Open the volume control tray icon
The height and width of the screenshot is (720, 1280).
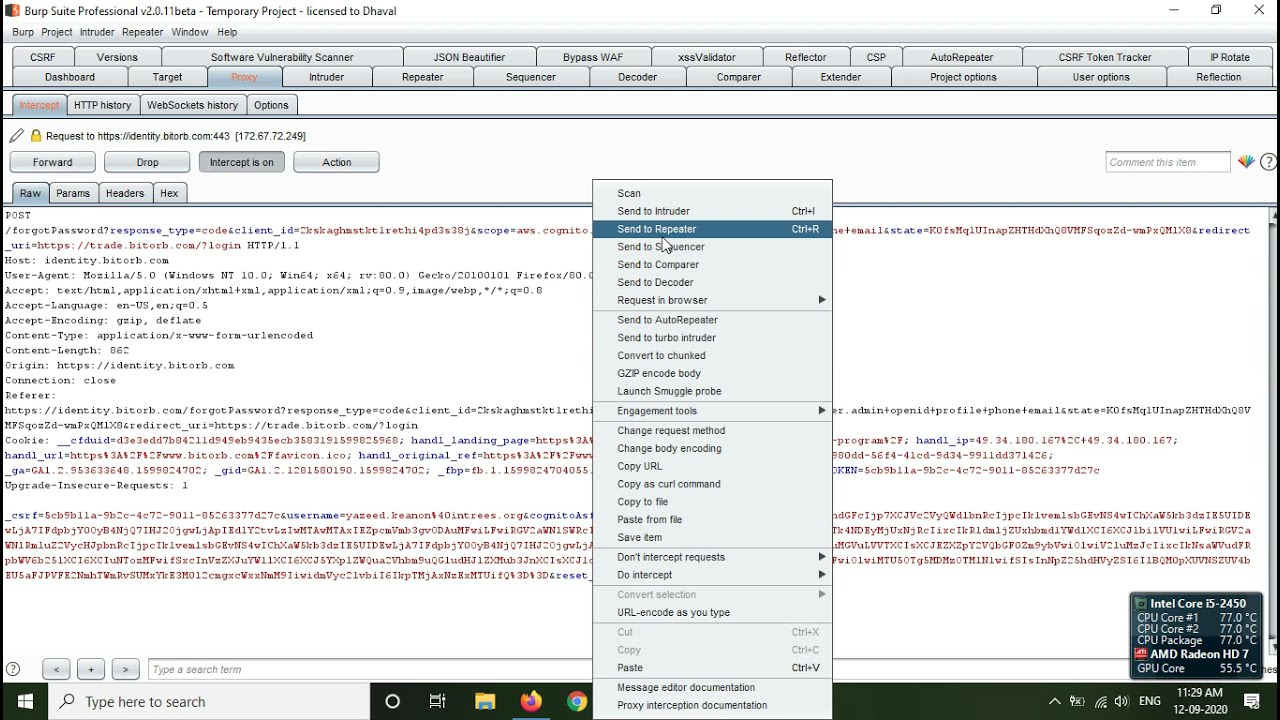[x=1121, y=702]
